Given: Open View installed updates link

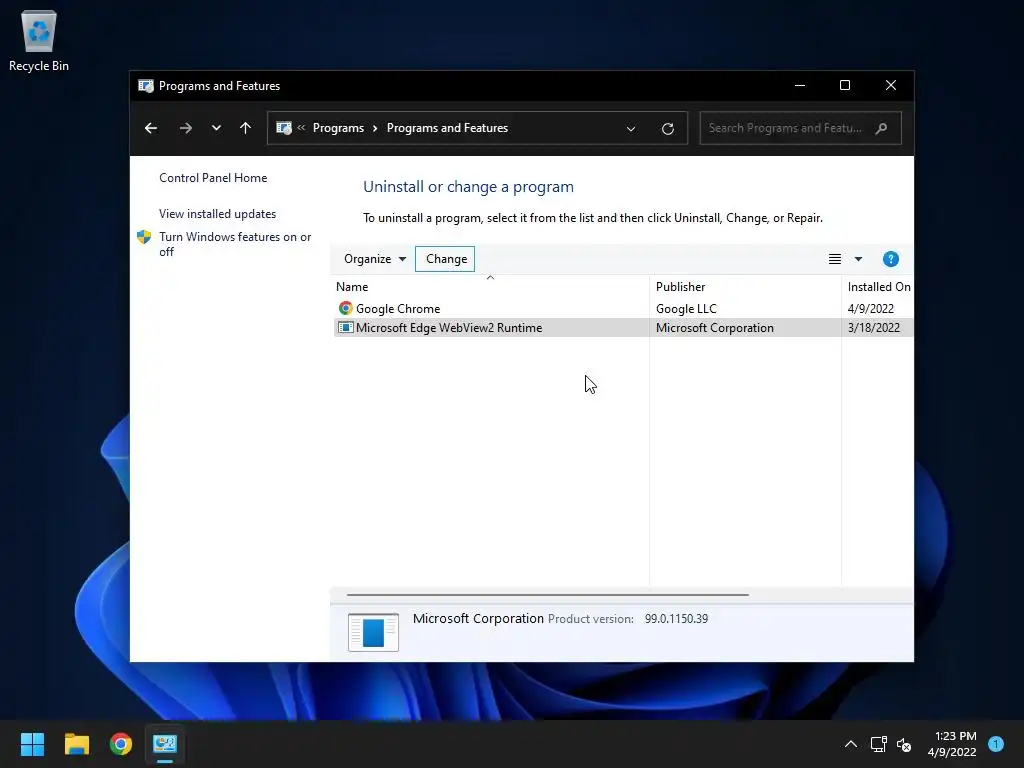Looking at the screenshot, I should (x=217, y=214).
